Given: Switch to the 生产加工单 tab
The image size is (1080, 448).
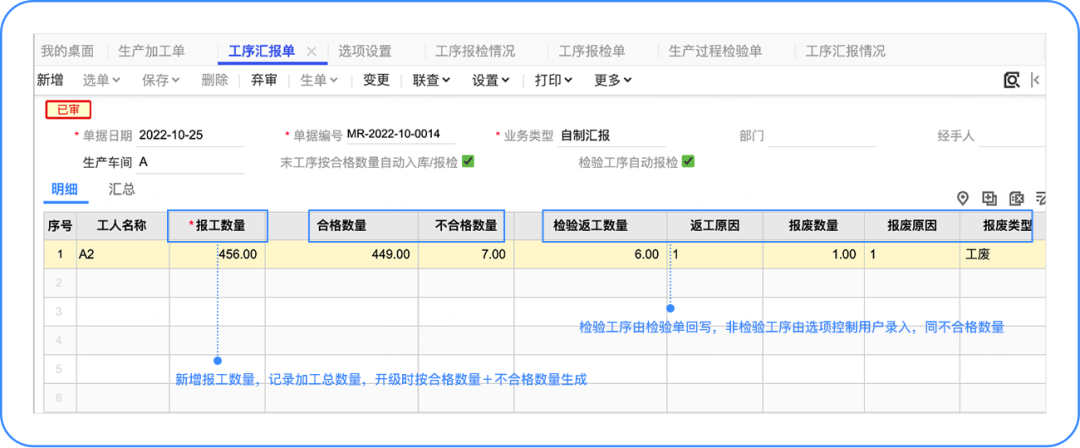Looking at the screenshot, I should (151, 51).
